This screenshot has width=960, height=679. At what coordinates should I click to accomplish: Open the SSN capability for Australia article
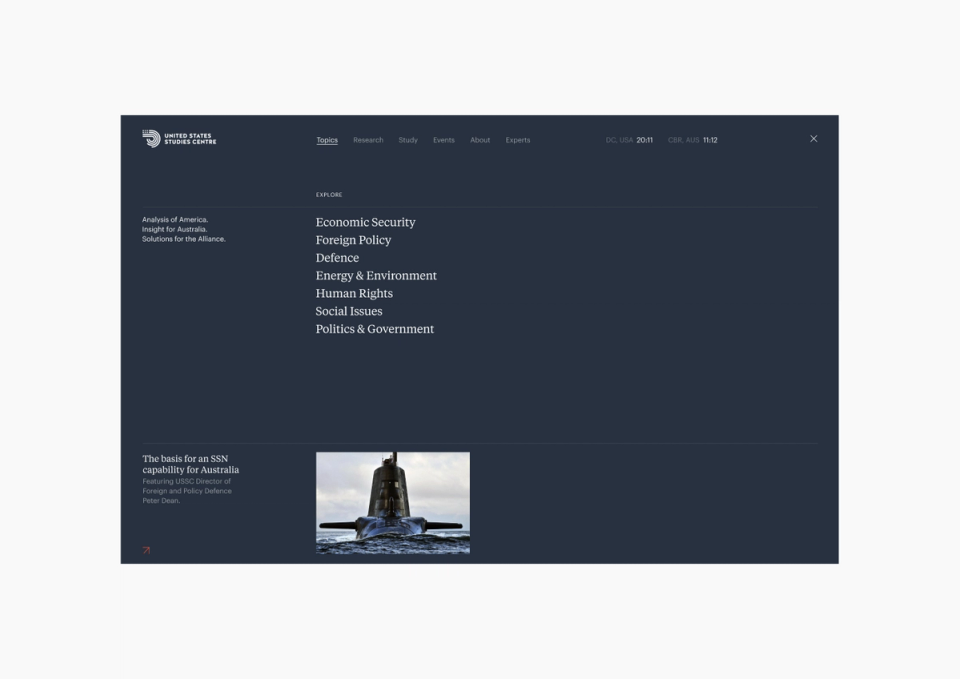pos(189,464)
